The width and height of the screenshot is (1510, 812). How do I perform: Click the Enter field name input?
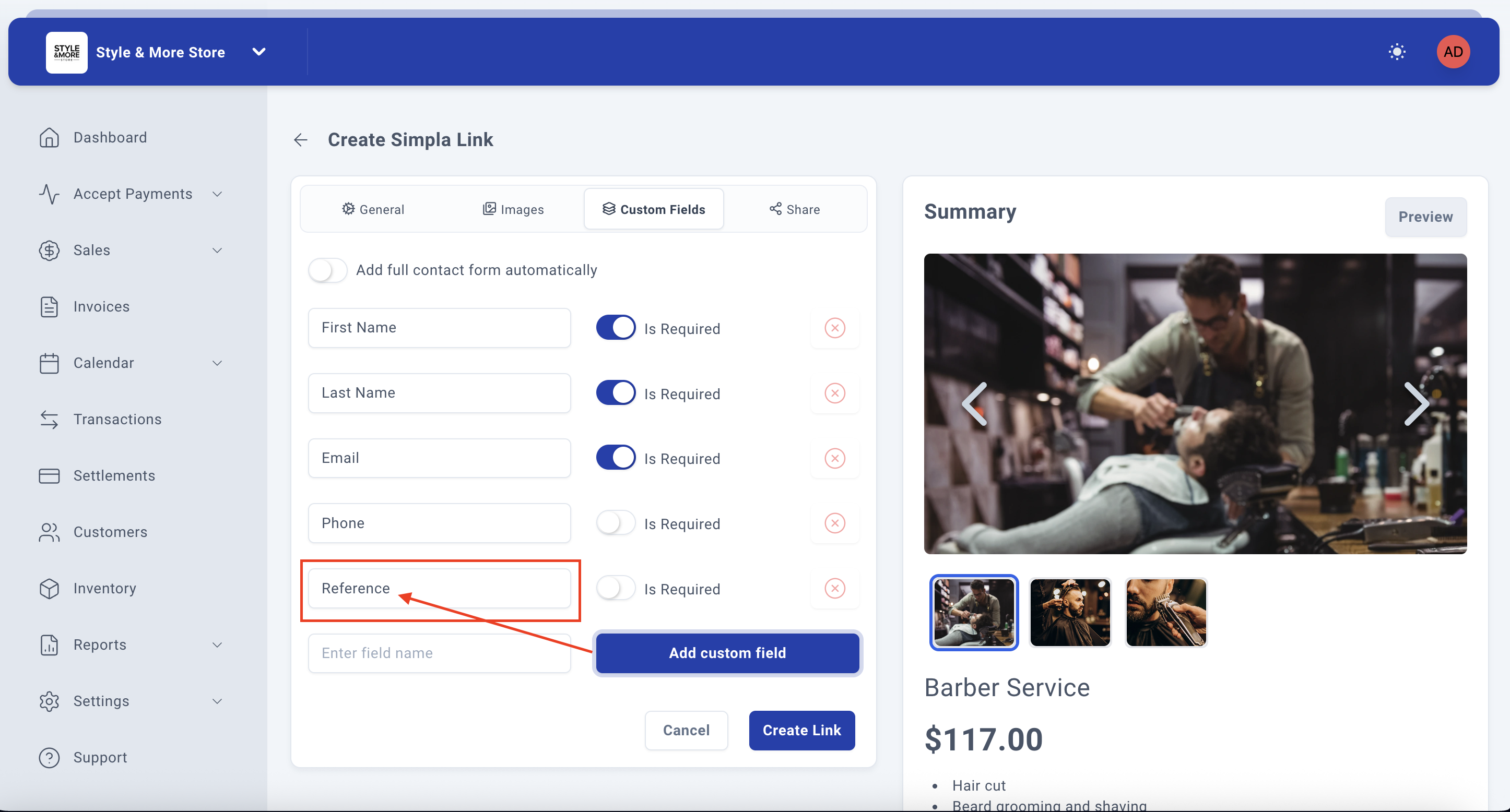coord(439,653)
